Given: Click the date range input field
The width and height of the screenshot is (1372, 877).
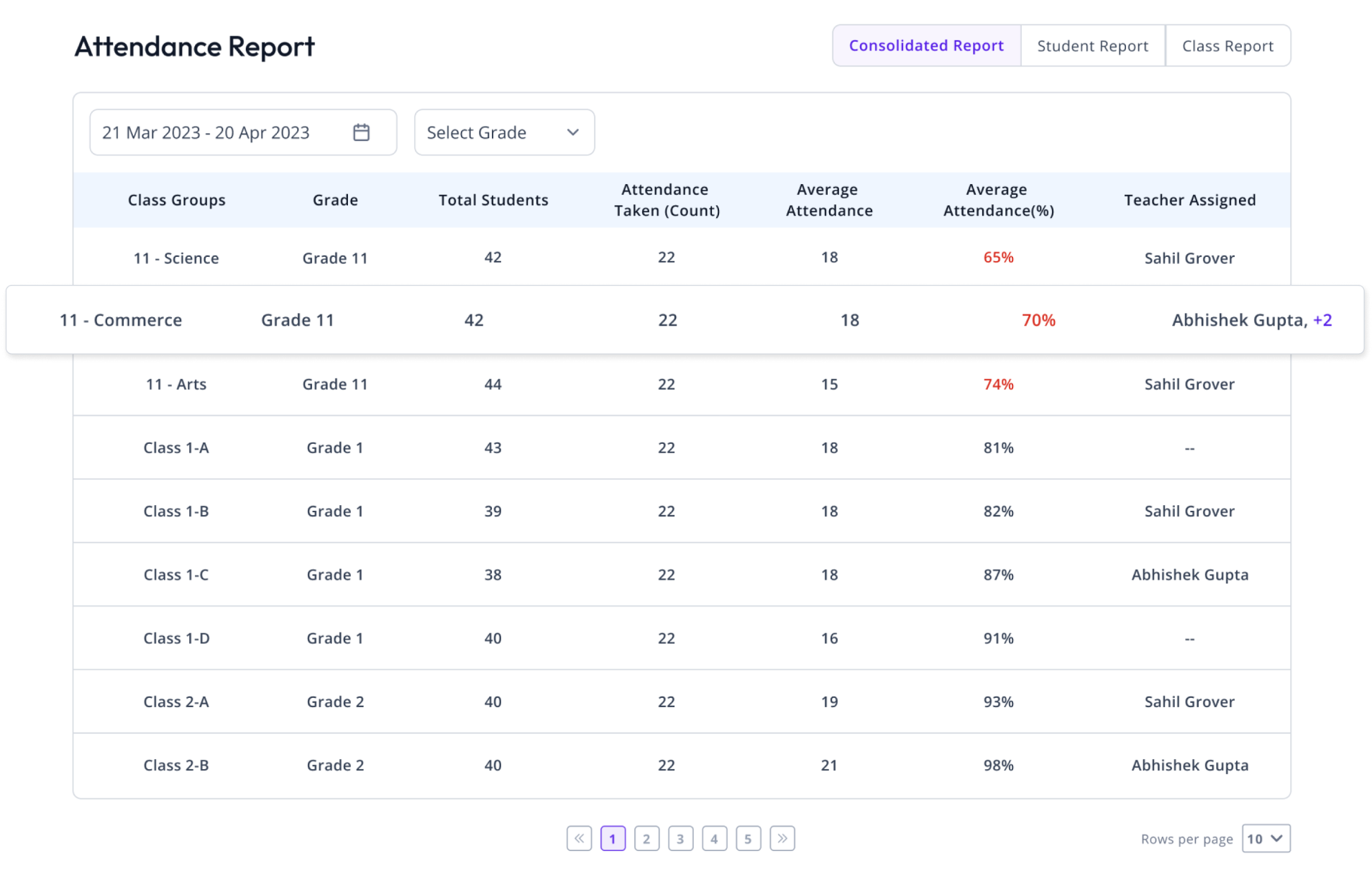Looking at the screenshot, I should pos(216,132).
